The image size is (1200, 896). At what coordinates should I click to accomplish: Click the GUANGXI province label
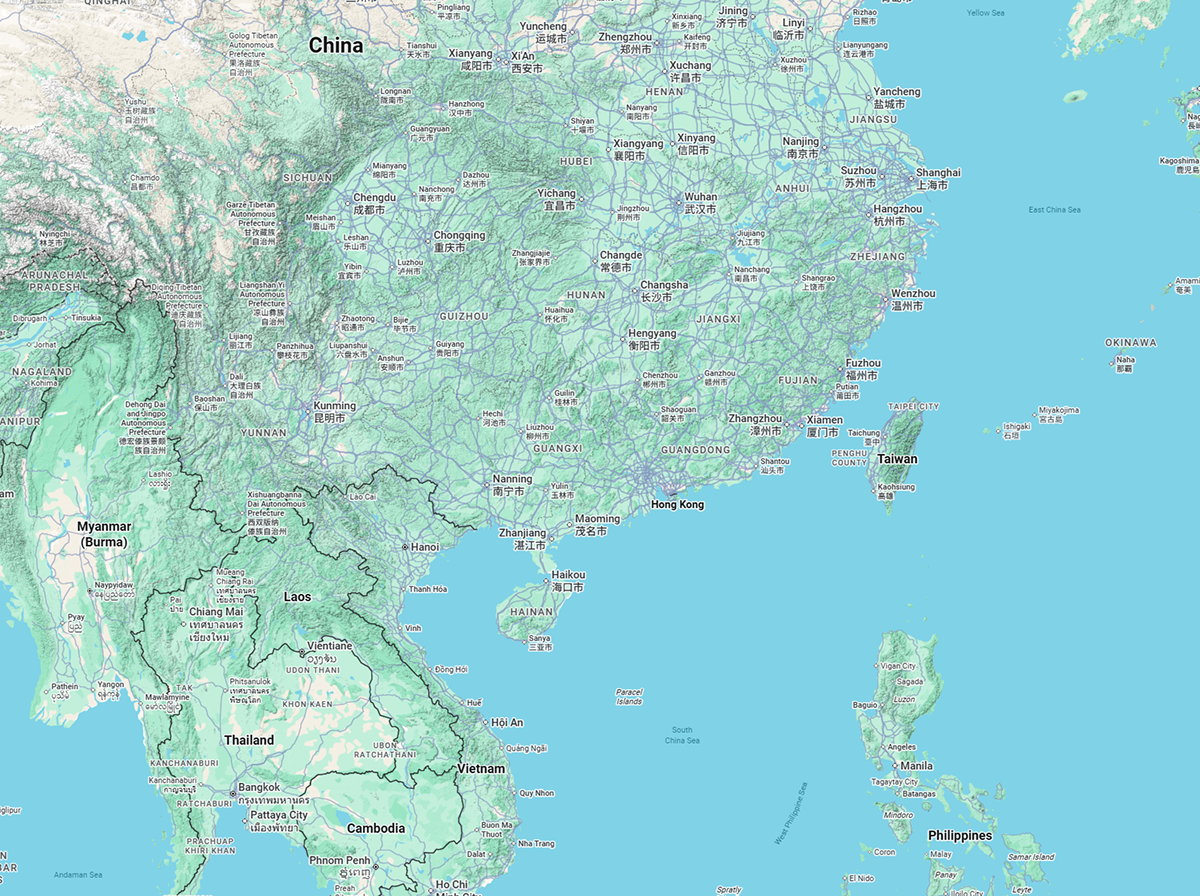point(558,449)
